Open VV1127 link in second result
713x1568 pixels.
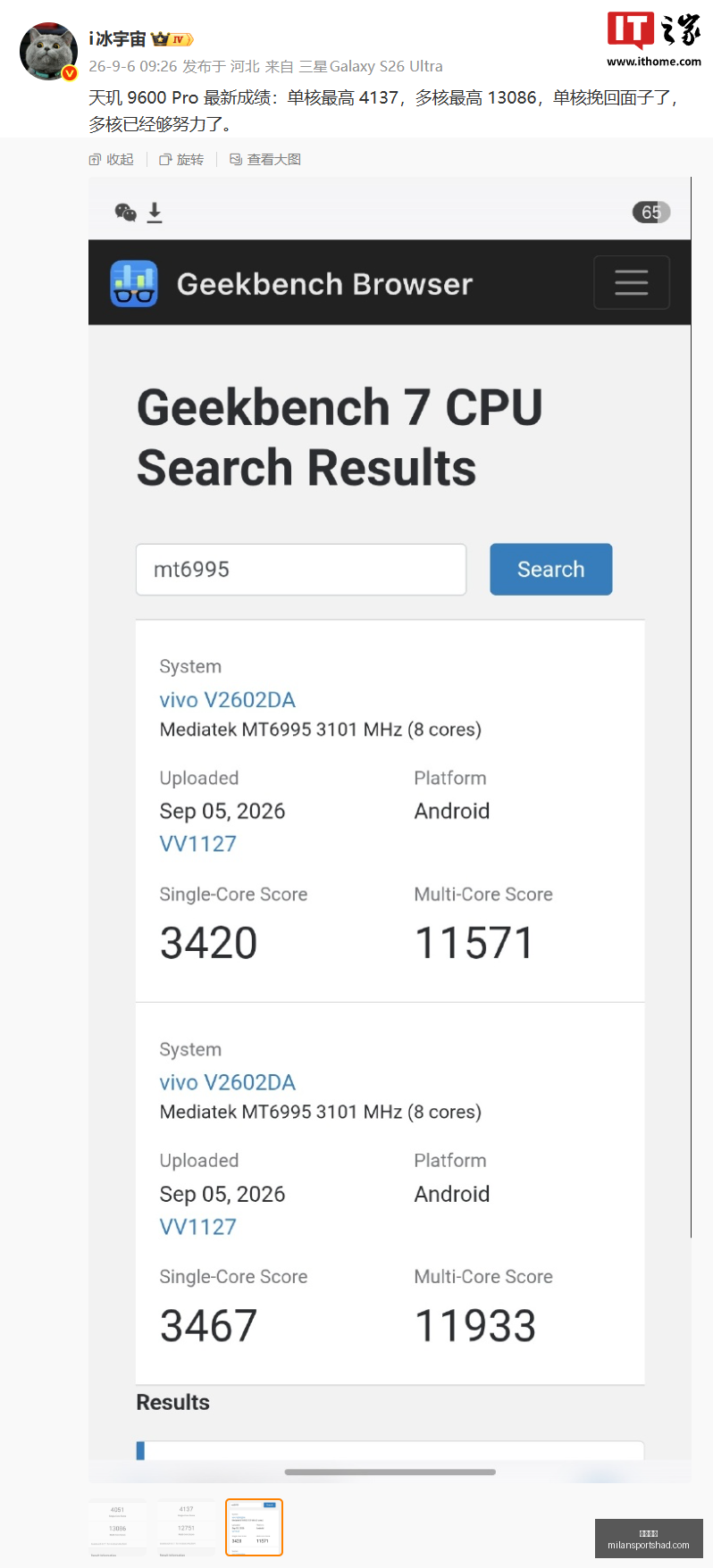[197, 1227]
